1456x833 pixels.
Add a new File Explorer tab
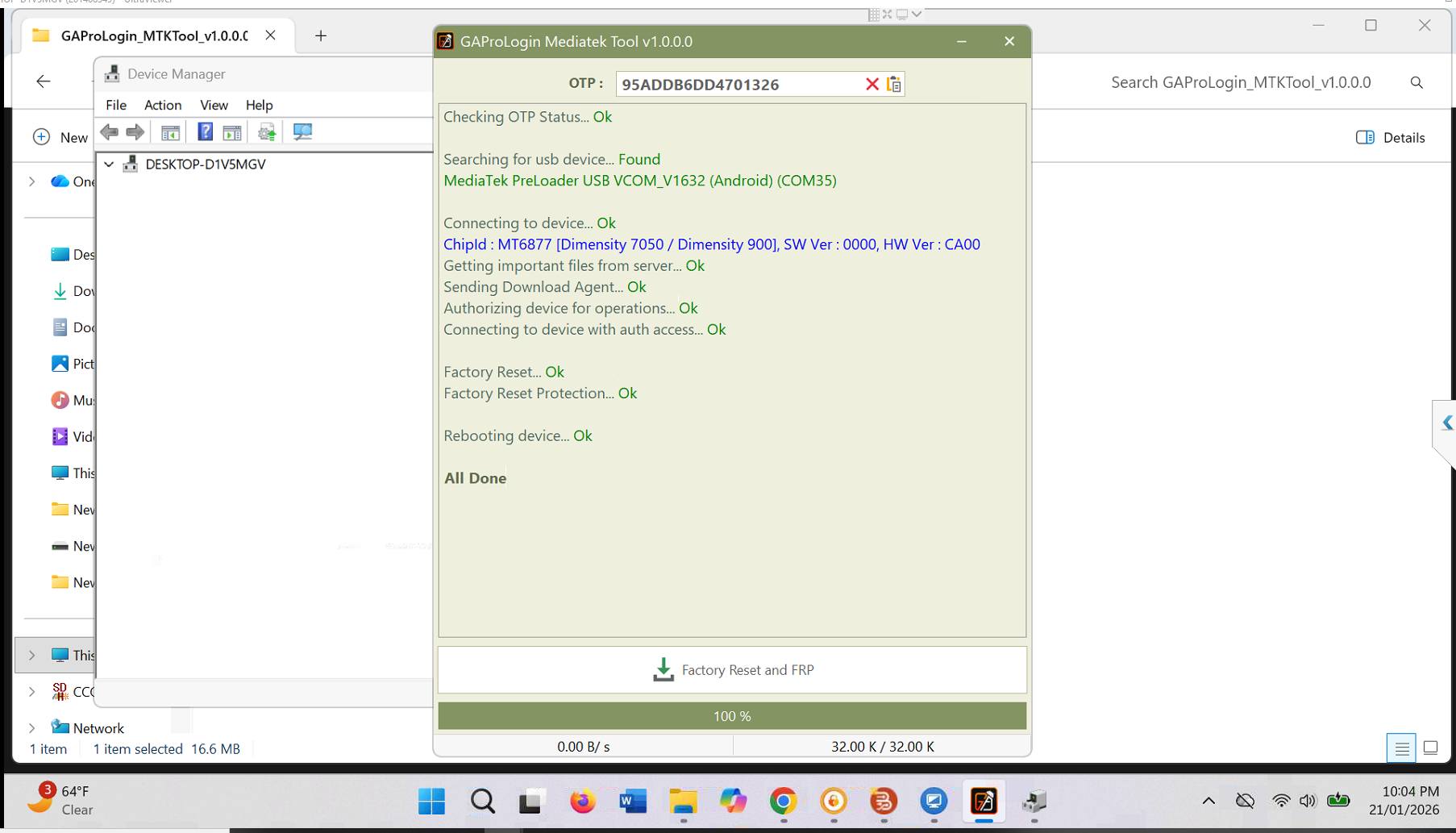pos(321,35)
